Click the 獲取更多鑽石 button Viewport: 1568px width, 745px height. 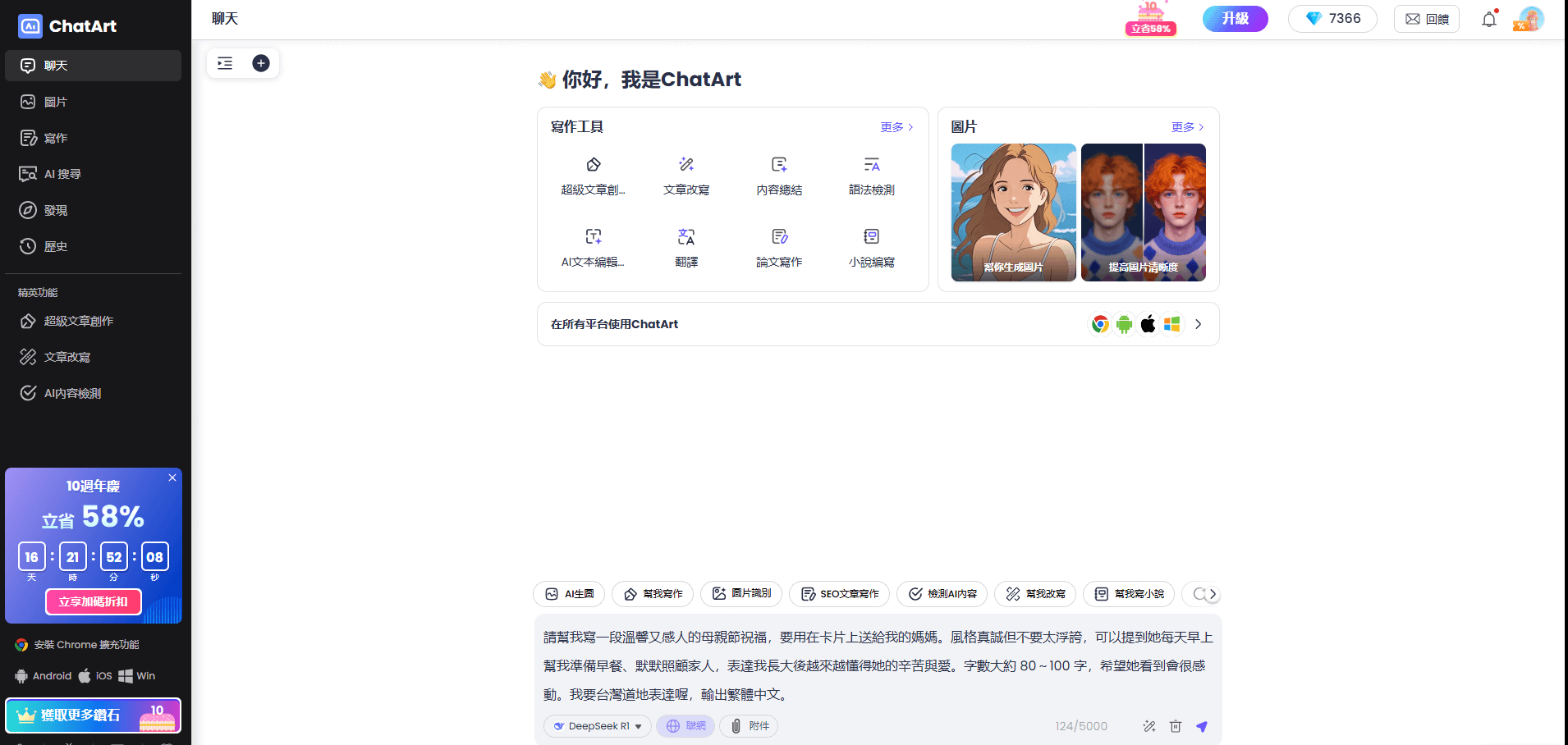coord(94,715)
